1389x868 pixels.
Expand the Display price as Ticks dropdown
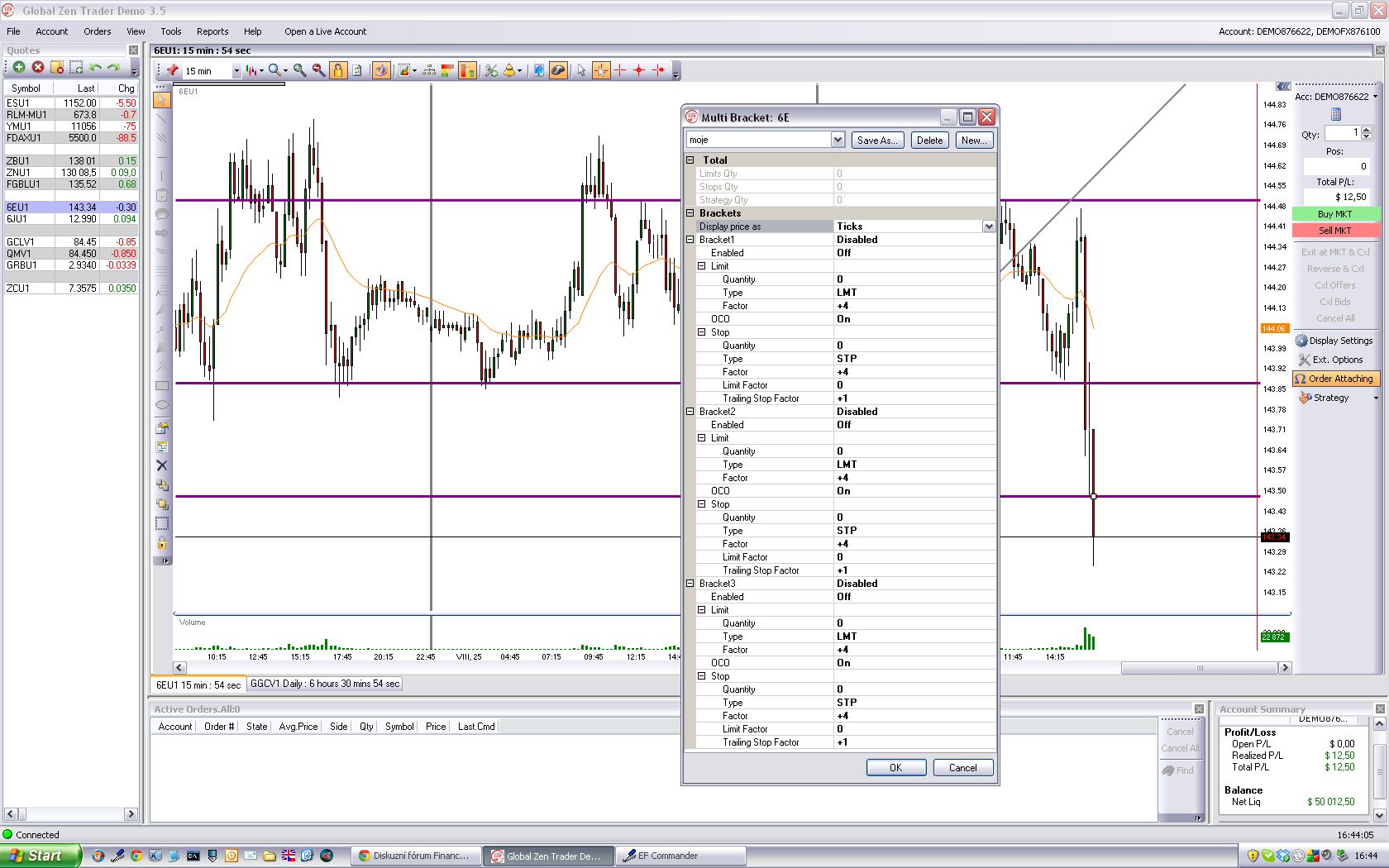pyautogui.click(x=988, y=227)
